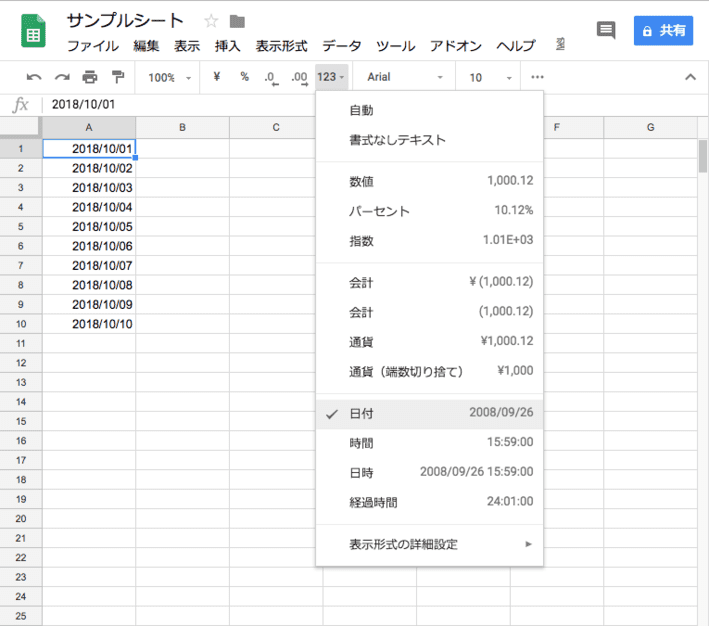Image resolution: width=709 pixels, height=626 pixels.
Task: Click the increase decimal places icon
Action: tap(298, 77)
